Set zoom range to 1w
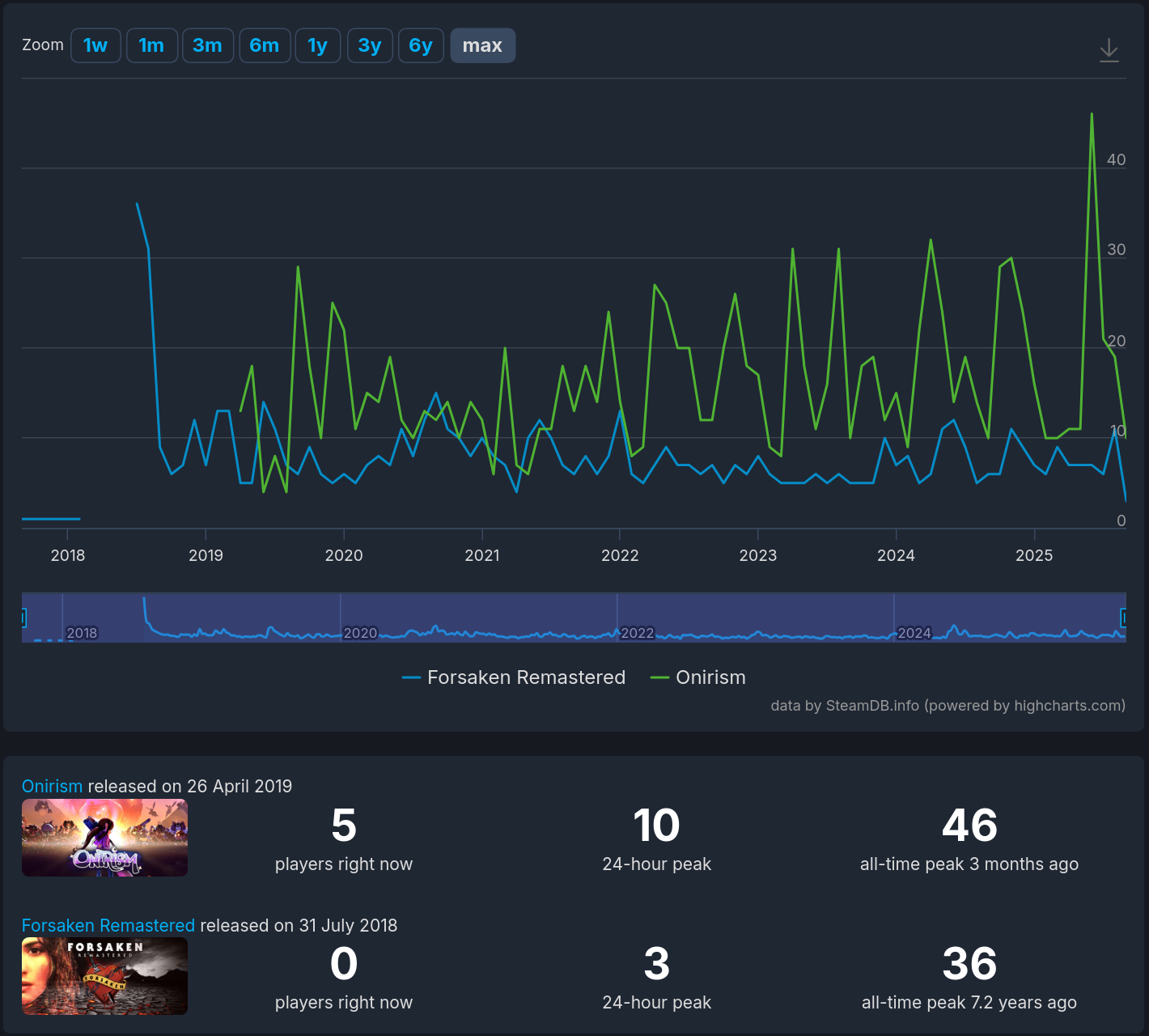Screen dimensions: 1149x1036 click(x=95, y=45)
